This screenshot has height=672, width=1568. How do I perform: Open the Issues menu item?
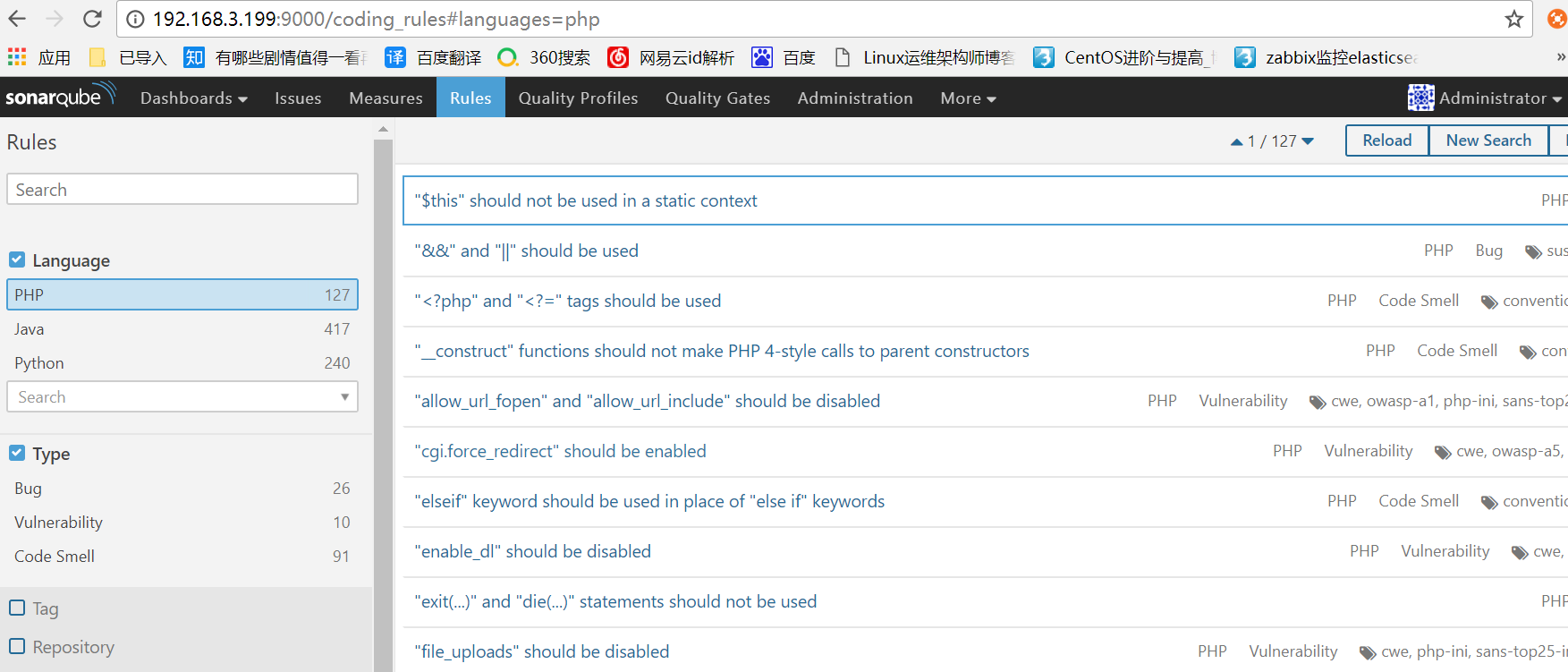coord(298,98)
